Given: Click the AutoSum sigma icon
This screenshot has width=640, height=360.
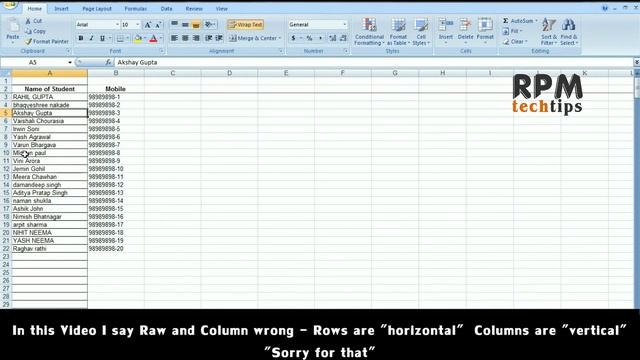Looking at the screenshot, I should 506,21.
